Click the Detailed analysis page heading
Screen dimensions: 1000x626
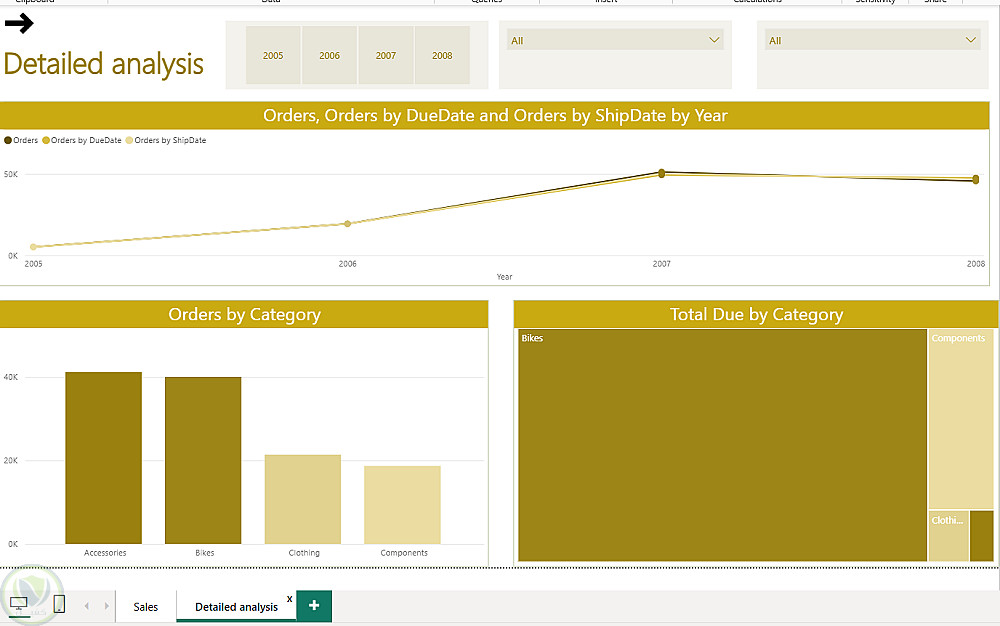103,64
